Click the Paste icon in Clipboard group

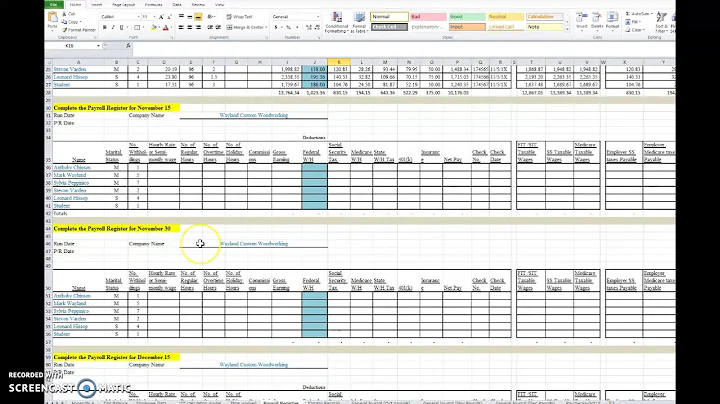(x=53, y=18)
